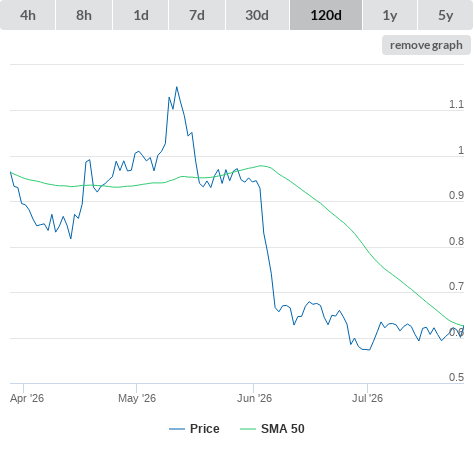Select the 4h time range tab

[x=28, y=15]
